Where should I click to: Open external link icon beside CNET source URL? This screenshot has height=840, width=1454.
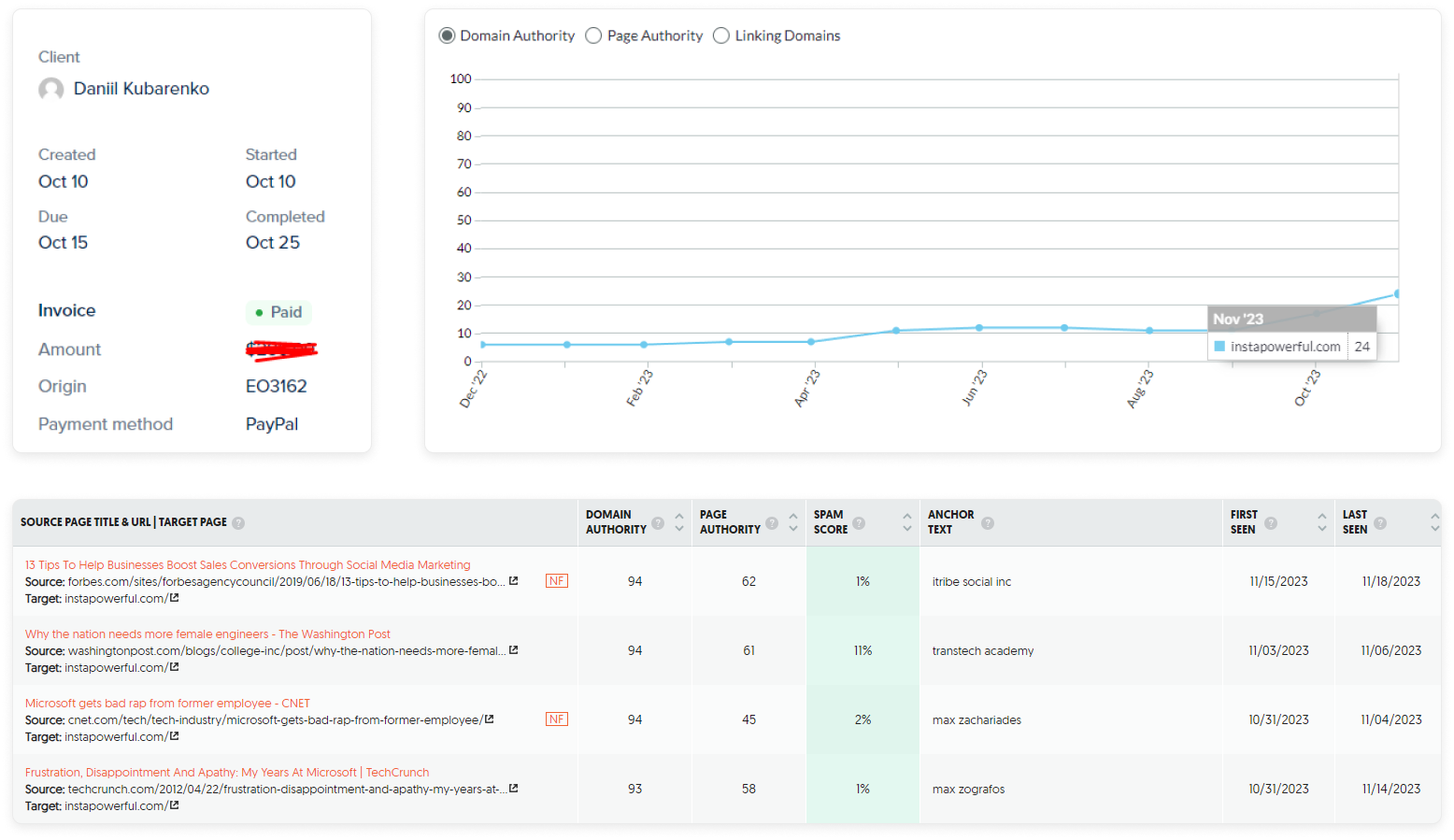(489, 719)
